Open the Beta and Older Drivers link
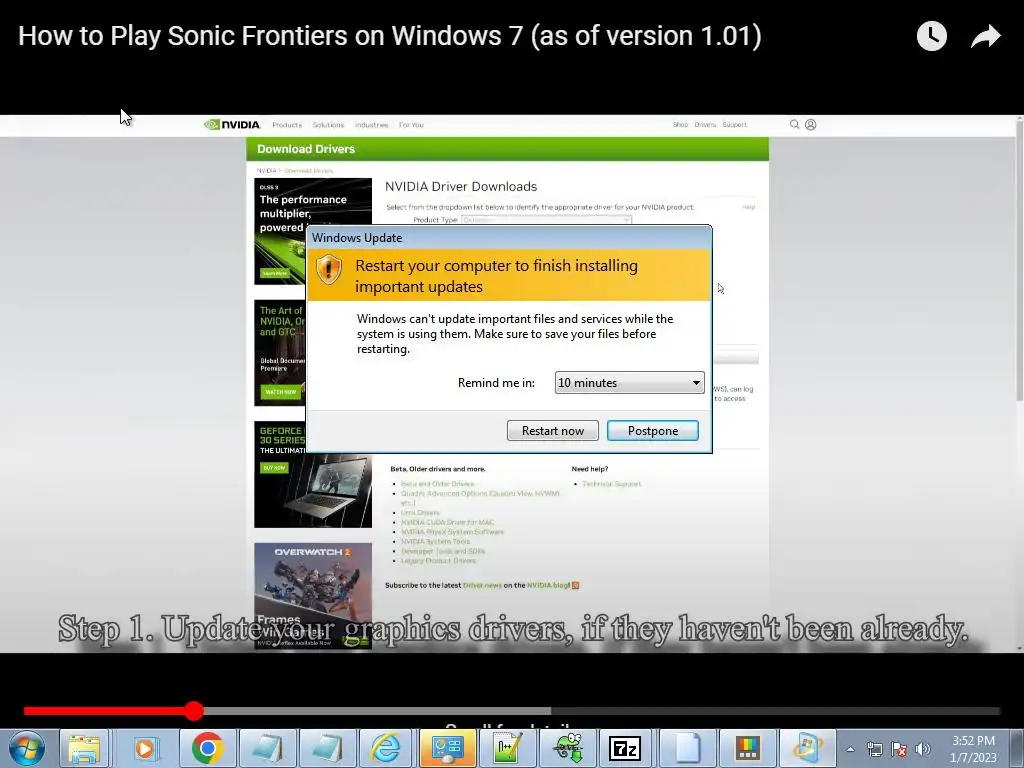The image size is (1024, 768). coord(437,484)
